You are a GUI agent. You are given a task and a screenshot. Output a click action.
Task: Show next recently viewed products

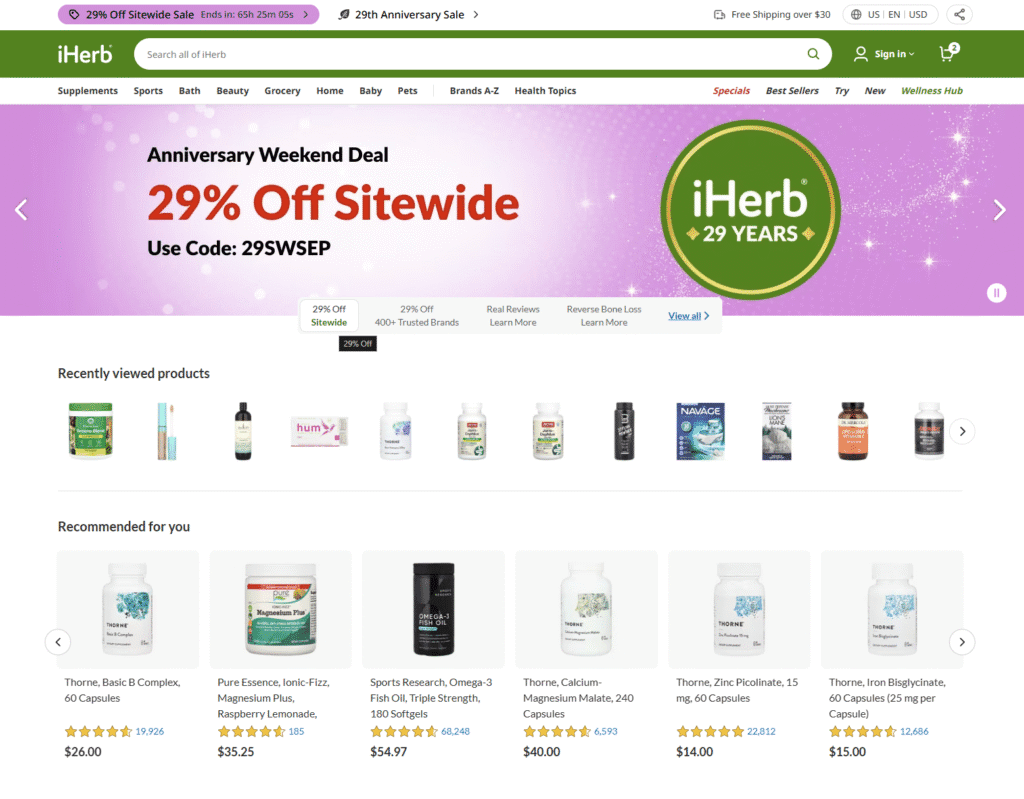pos(962,431)
